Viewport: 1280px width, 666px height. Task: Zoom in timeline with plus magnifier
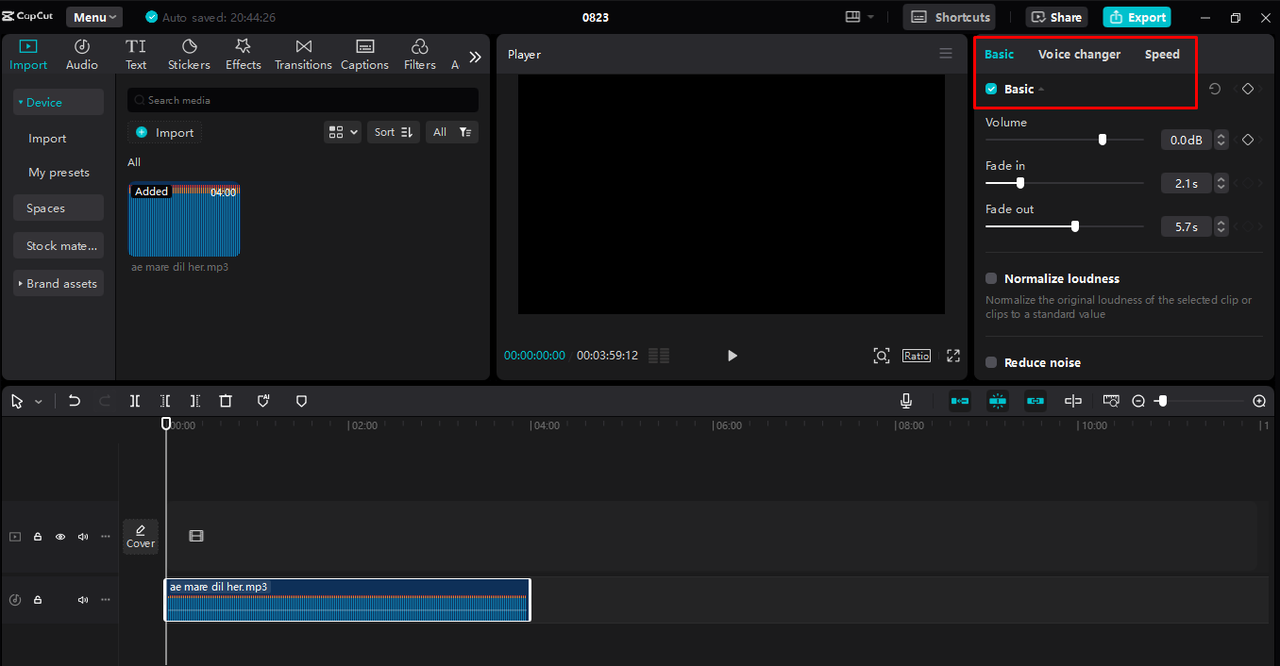[x=1259, y=401]
